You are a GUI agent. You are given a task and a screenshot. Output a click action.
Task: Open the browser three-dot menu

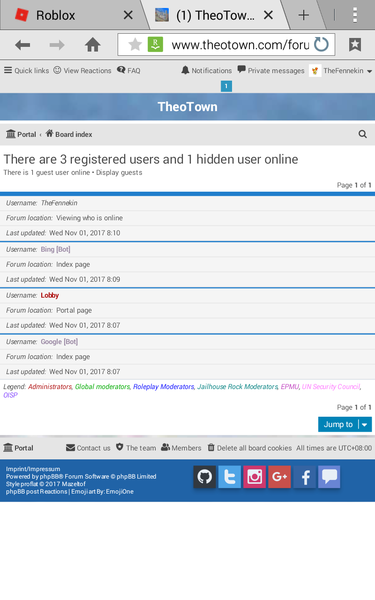[x=355, y=15]
